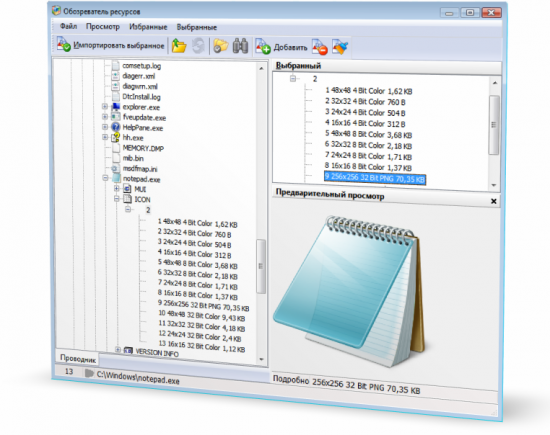Viewport: 550px width, 435px height.
Task: Collapse group 2 in Выбранный panel
Action: pos(293,78)
